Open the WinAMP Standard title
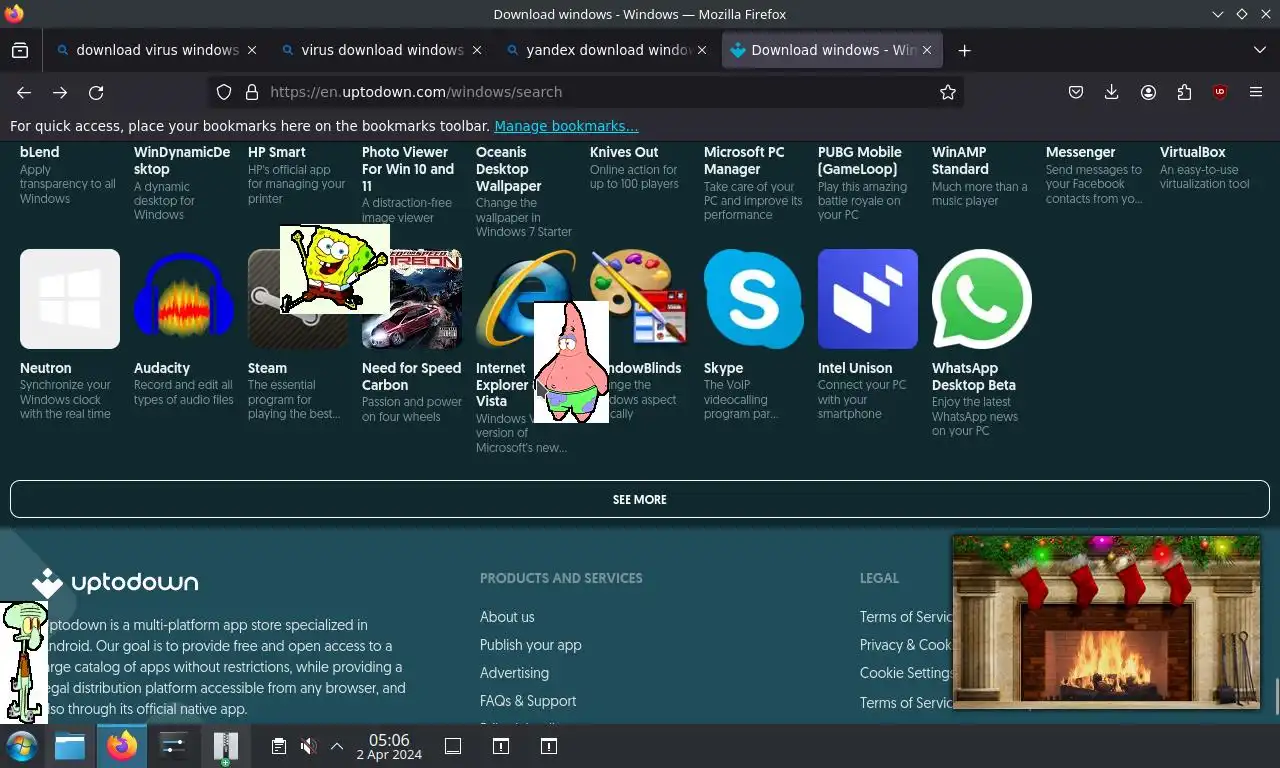 pos(960,161)
